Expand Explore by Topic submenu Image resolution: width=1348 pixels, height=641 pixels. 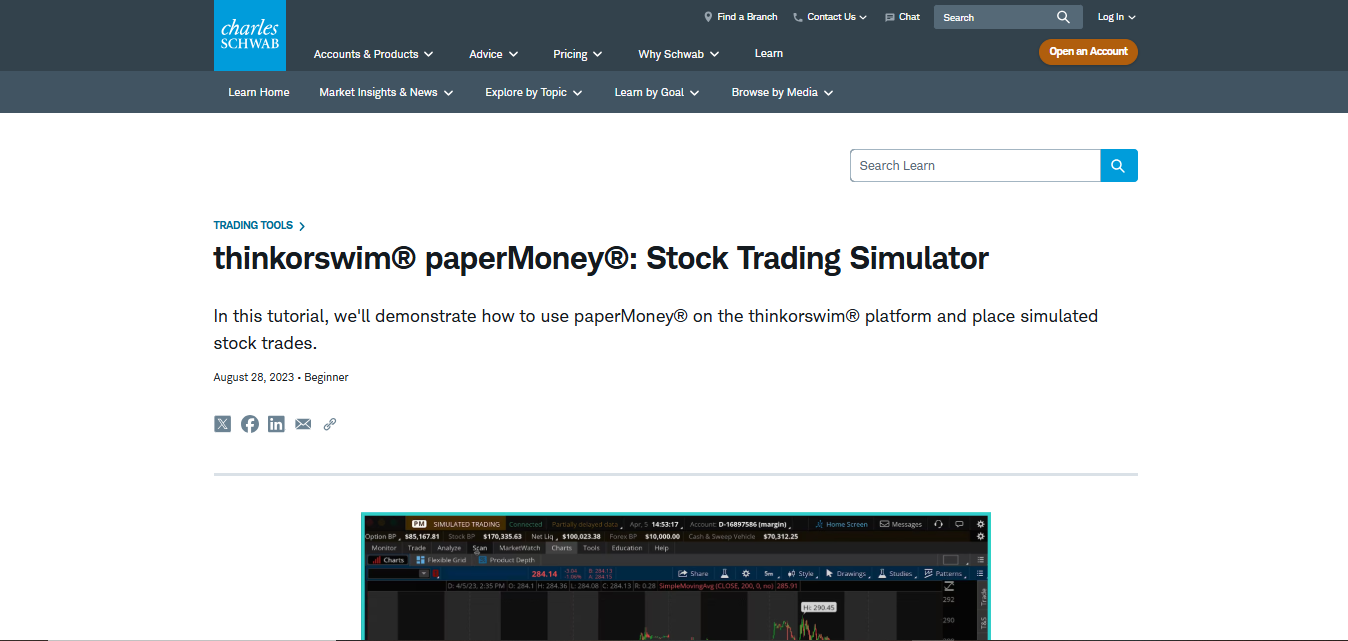[534, 92]
